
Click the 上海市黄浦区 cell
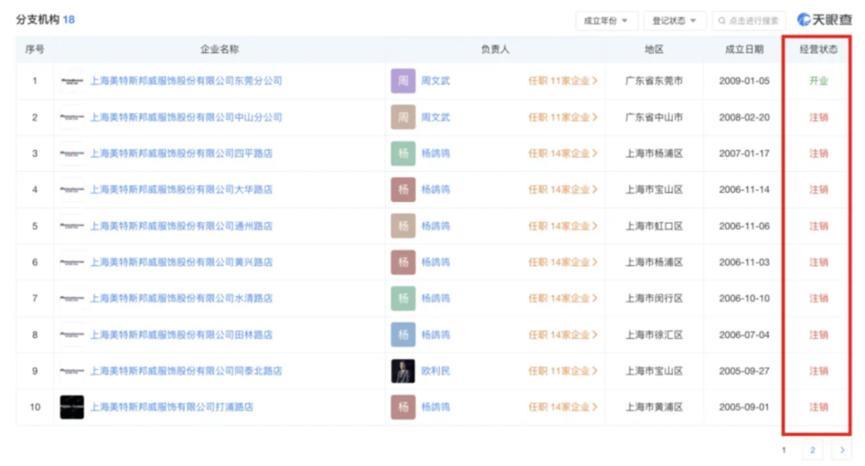pos(654,407)
